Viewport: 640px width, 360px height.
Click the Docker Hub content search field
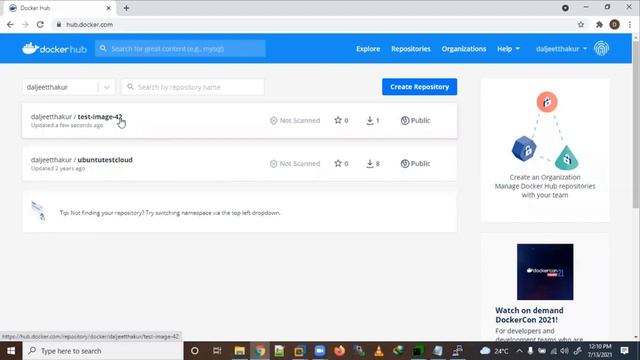(180, 49)
